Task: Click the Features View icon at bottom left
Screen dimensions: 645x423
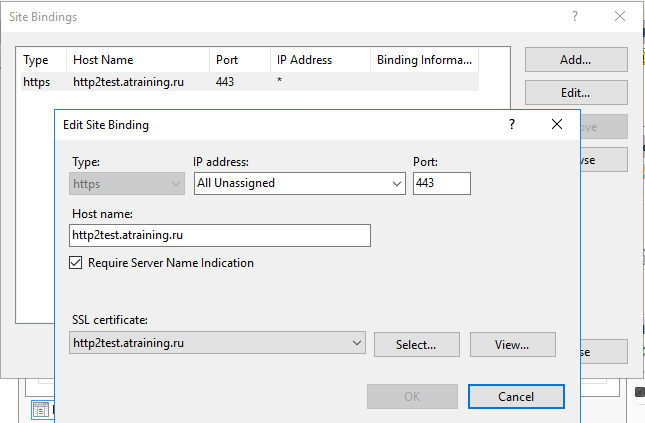Action: pyautogui.click(x=41, y=409)
